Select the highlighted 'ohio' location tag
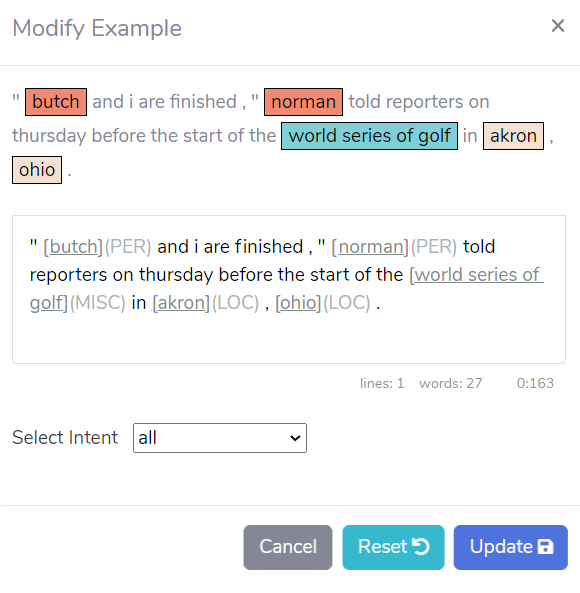 pos(37,170)
